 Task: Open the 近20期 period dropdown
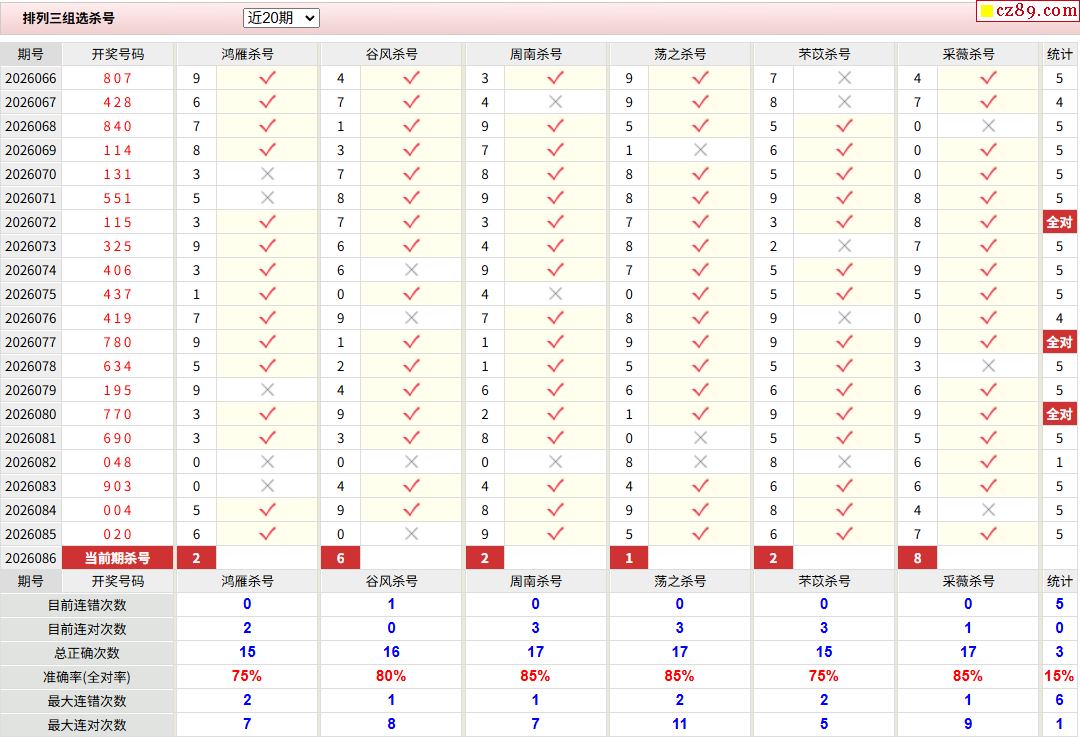281,18
